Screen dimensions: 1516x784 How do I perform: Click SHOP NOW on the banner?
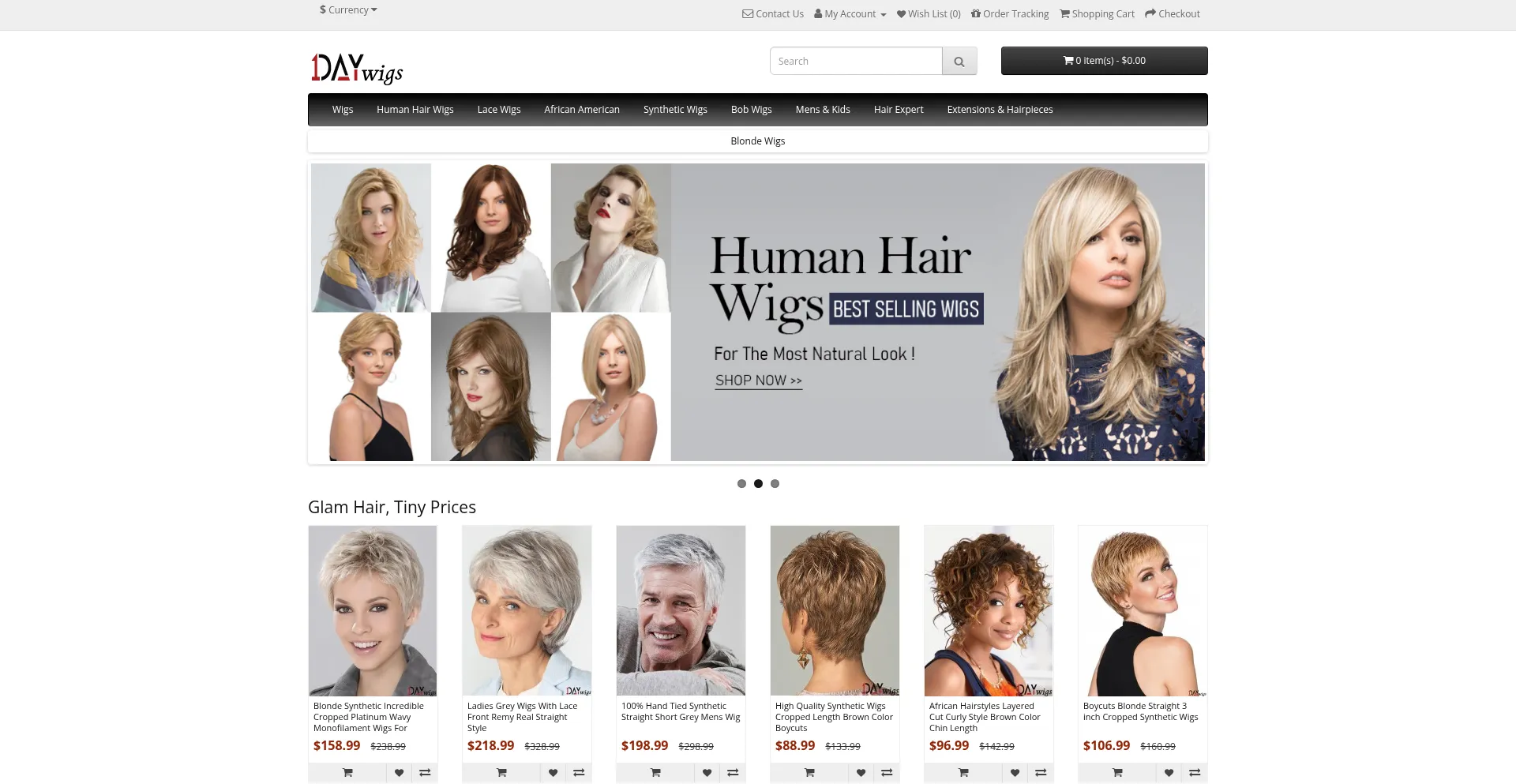point(758,381)
